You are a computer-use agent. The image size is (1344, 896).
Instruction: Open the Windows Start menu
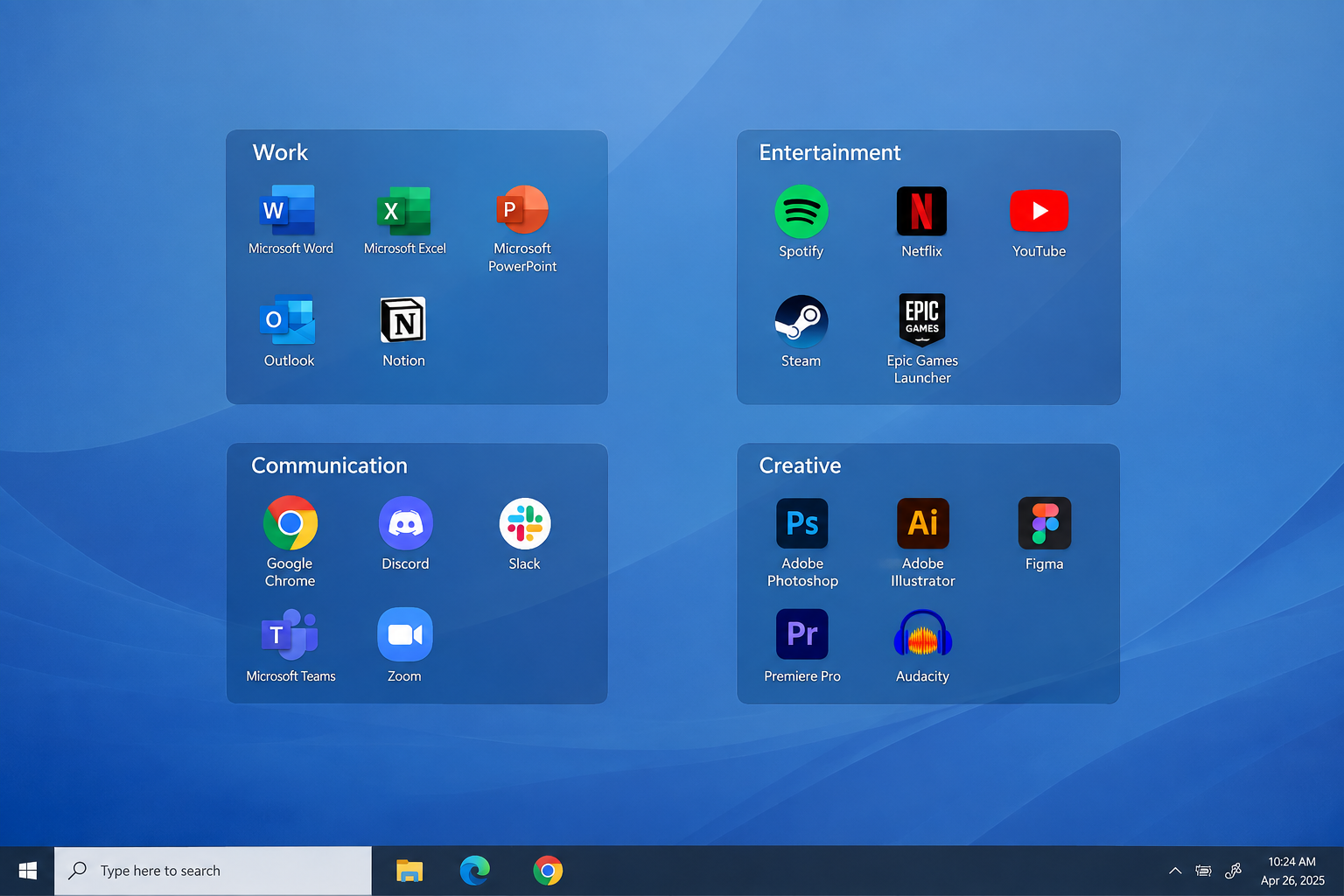27,871
